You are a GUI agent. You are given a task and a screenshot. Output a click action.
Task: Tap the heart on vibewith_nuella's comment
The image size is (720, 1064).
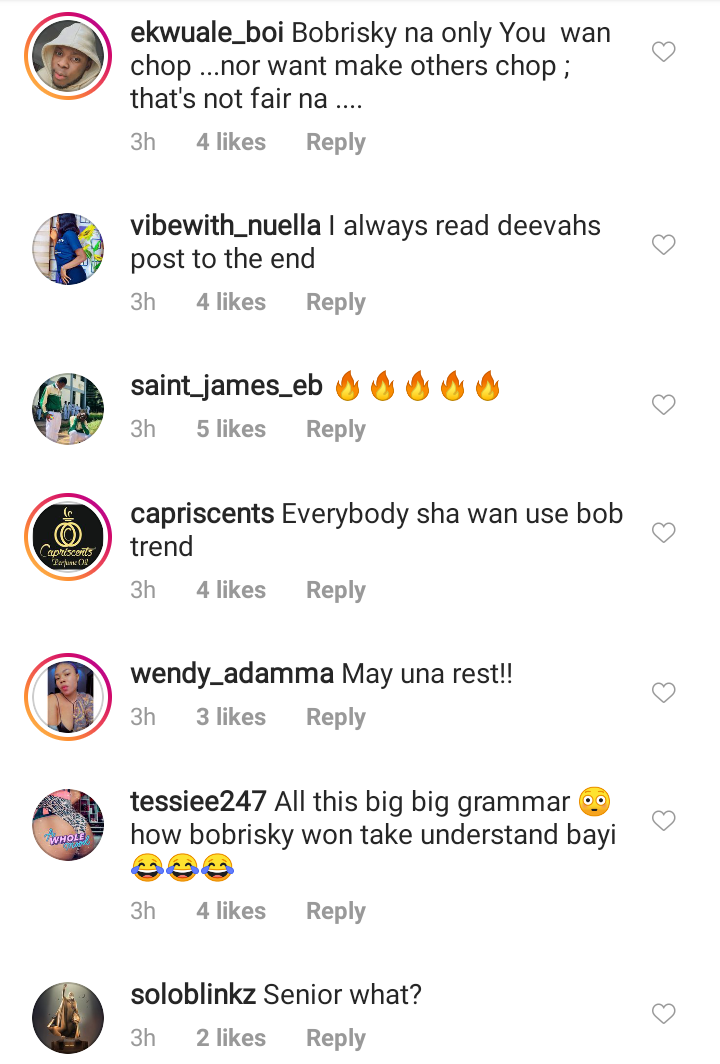coord(663,244)
